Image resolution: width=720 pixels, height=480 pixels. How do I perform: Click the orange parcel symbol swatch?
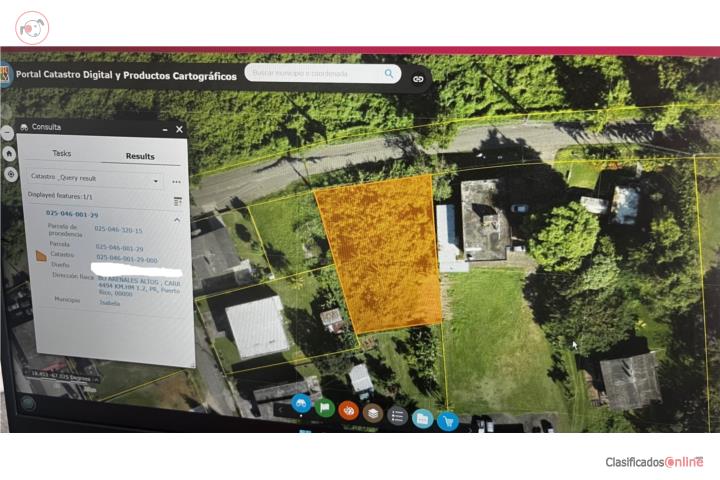41,256
